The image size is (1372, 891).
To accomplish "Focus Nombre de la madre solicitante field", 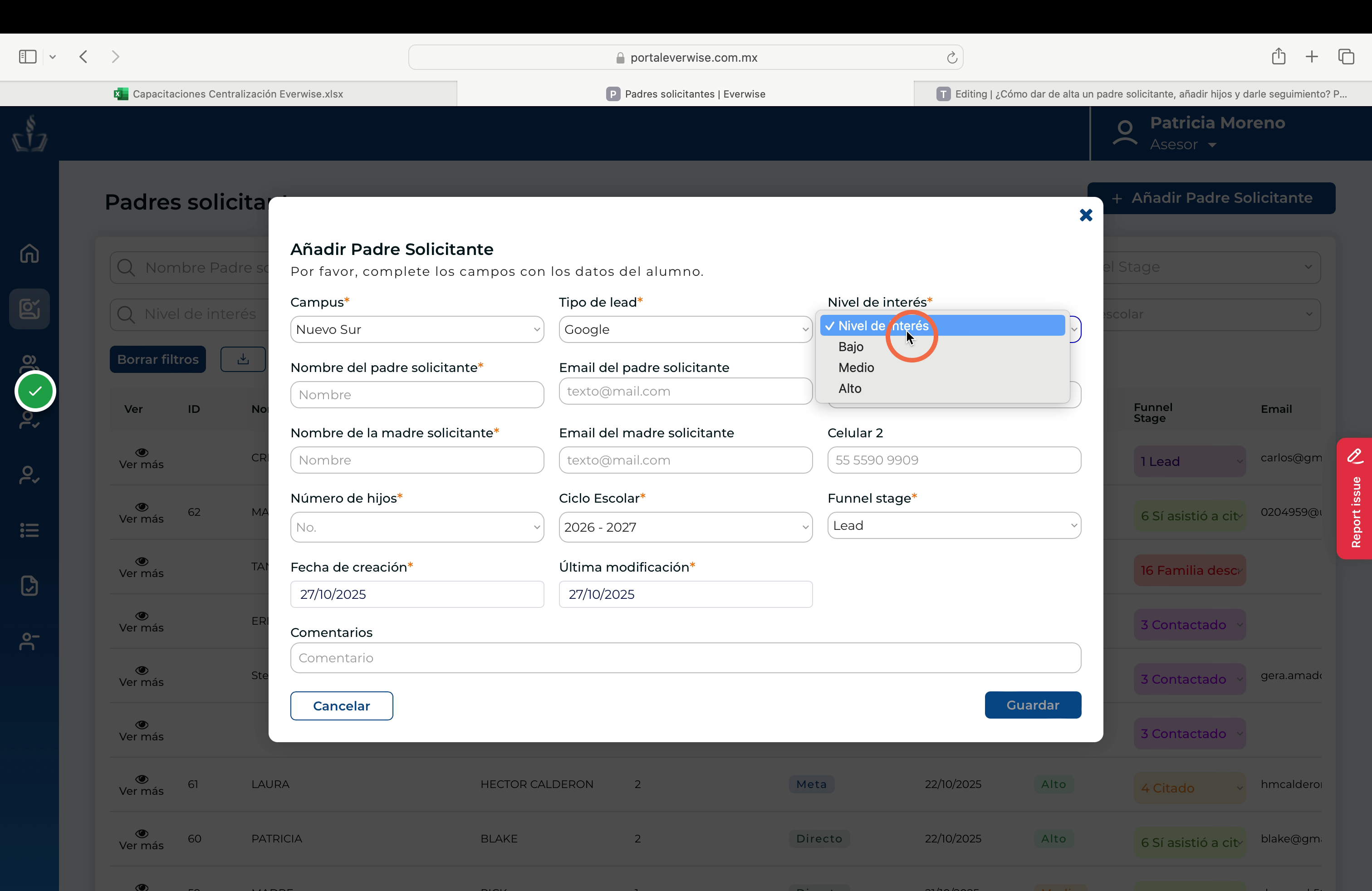I will click(x=417, y=460).
